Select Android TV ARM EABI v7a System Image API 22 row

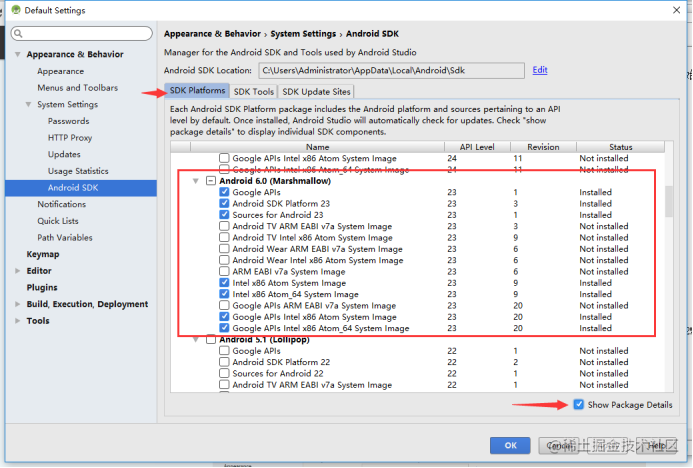click(x=418, y=385)
